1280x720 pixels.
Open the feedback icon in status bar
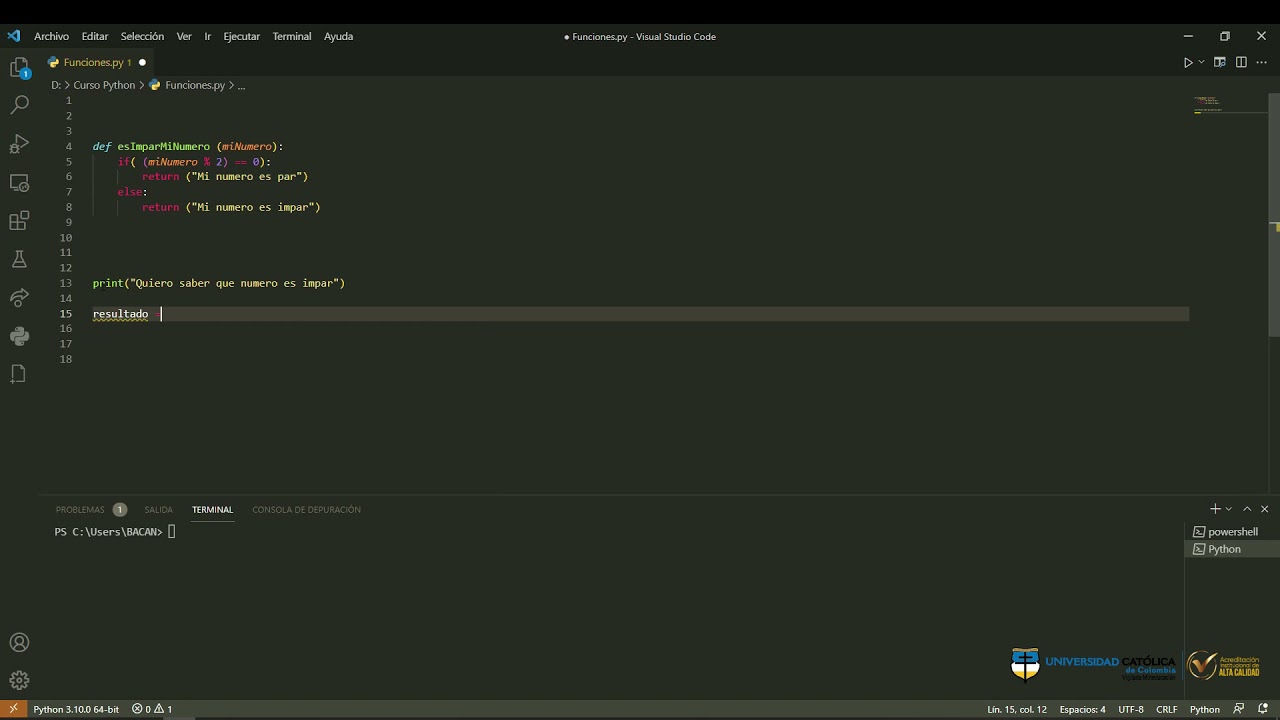[1239, 709]
